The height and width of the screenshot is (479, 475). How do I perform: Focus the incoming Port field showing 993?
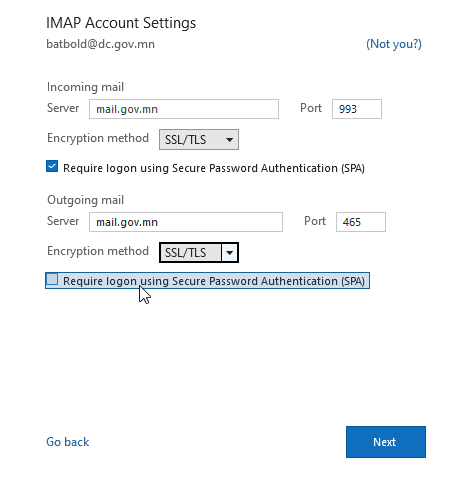[x=357, y=109]
